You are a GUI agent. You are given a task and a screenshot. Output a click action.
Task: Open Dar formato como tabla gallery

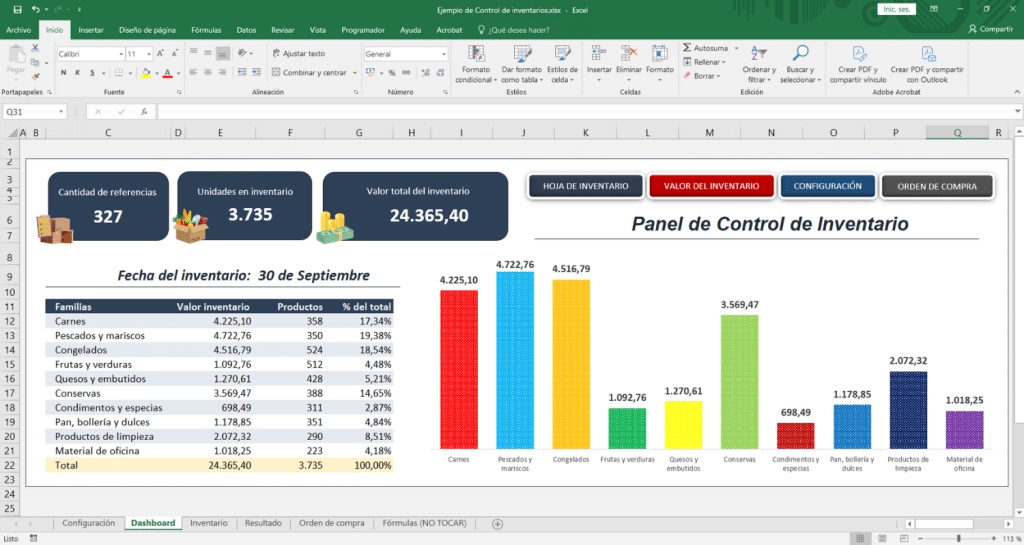pos(522,64)
